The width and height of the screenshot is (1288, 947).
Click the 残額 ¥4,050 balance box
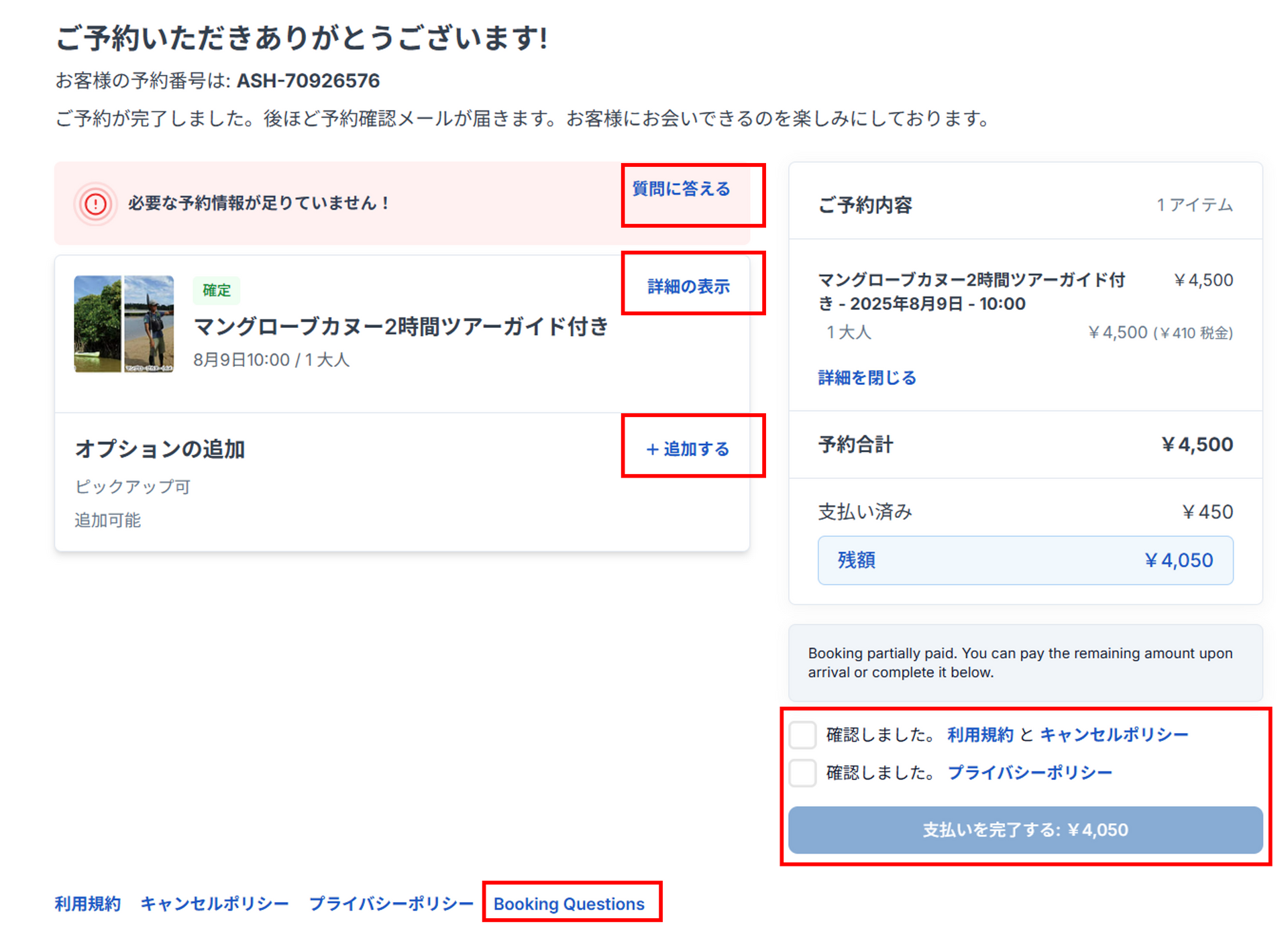click(x=1025, y=560)
